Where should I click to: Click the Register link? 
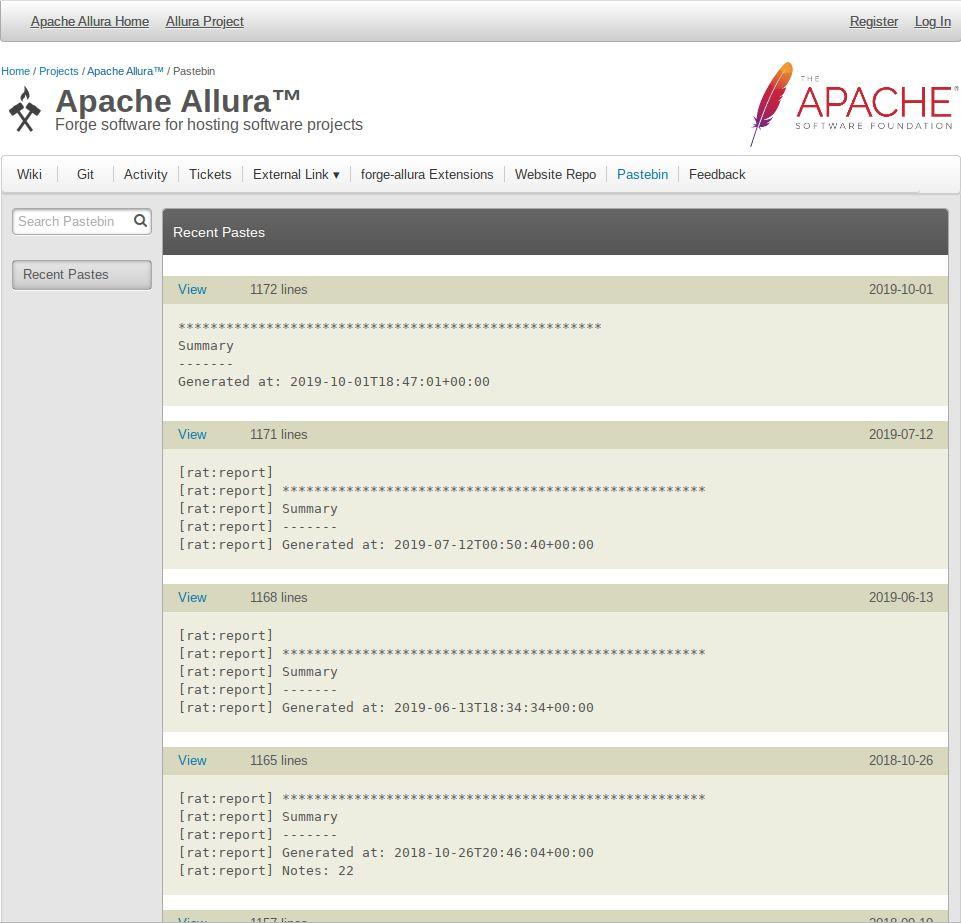point(874,21)
